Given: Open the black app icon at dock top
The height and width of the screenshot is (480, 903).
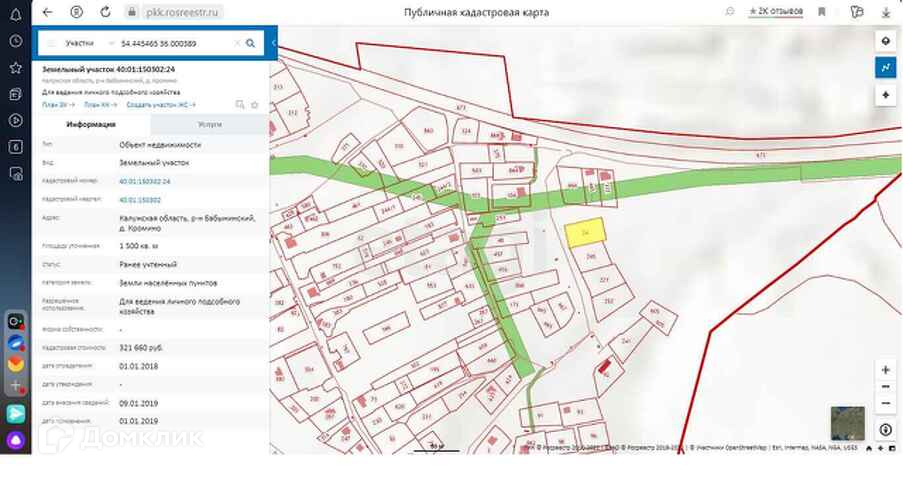Looking at the screenshot, I should tap(16, 321).
